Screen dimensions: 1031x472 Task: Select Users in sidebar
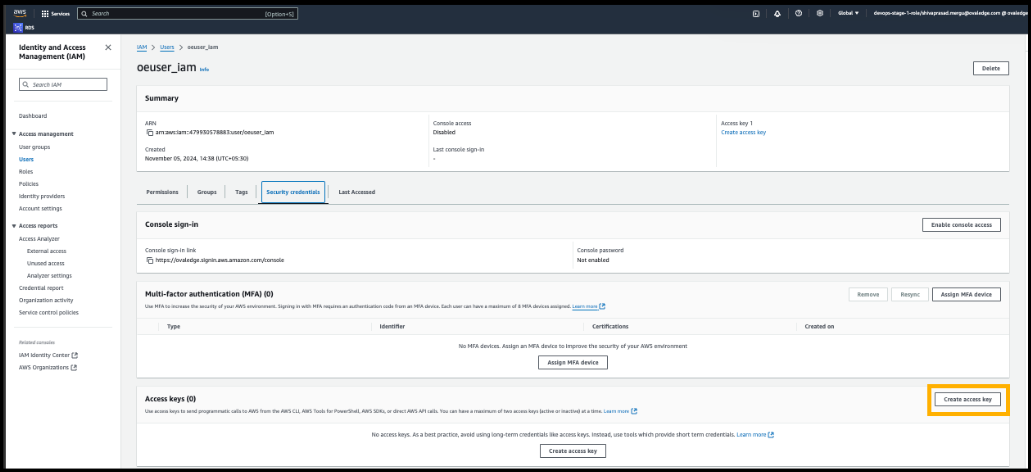[26, 159]
